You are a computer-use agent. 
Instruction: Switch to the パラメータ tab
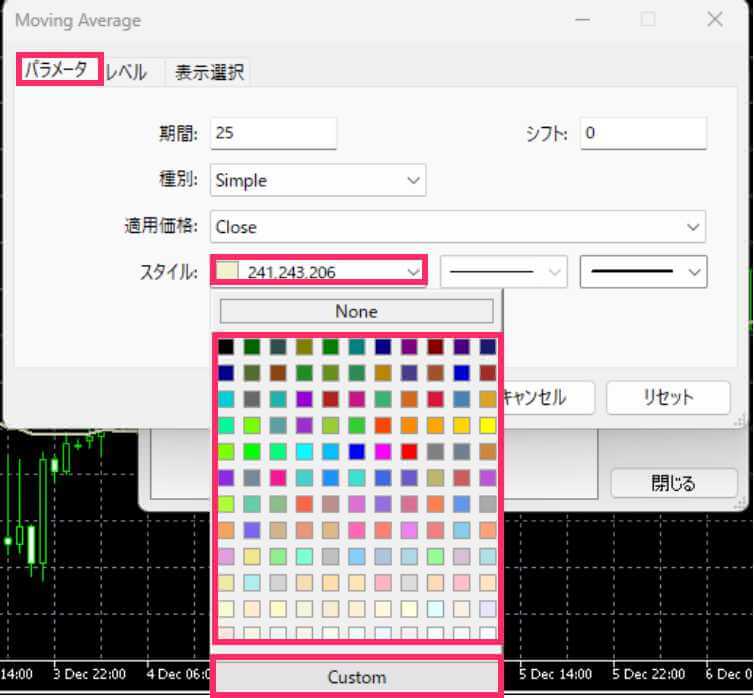[x=60, y=70]
